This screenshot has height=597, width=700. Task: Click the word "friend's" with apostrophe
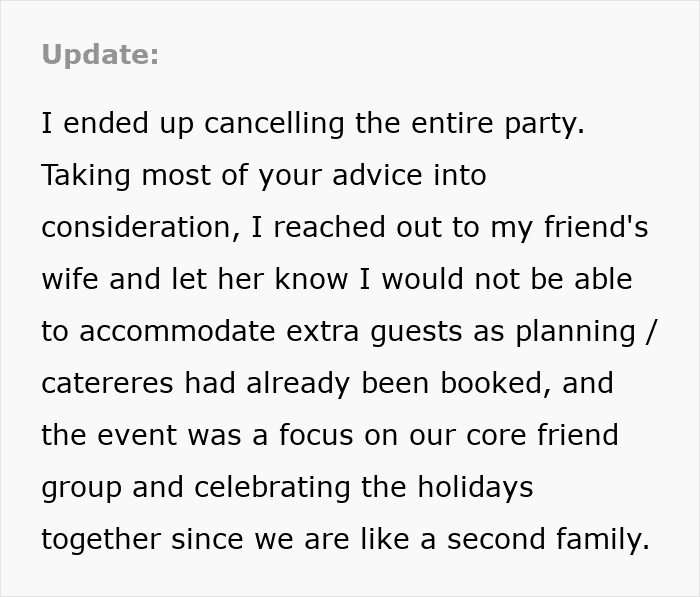click(595, 228)
